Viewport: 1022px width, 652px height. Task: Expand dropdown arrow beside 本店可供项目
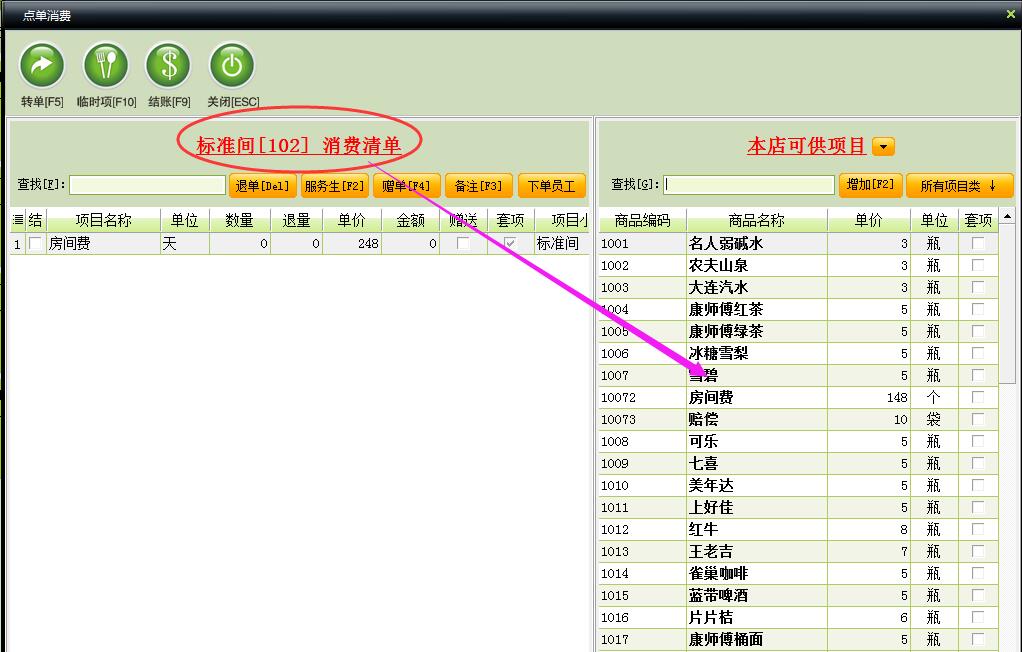tap(883, 147)
